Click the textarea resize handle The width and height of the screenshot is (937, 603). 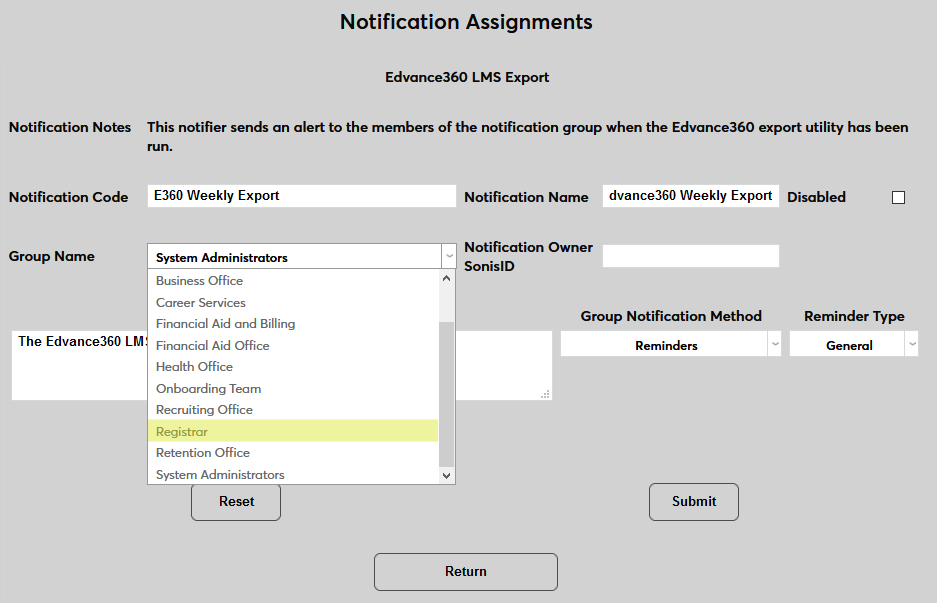545,394
